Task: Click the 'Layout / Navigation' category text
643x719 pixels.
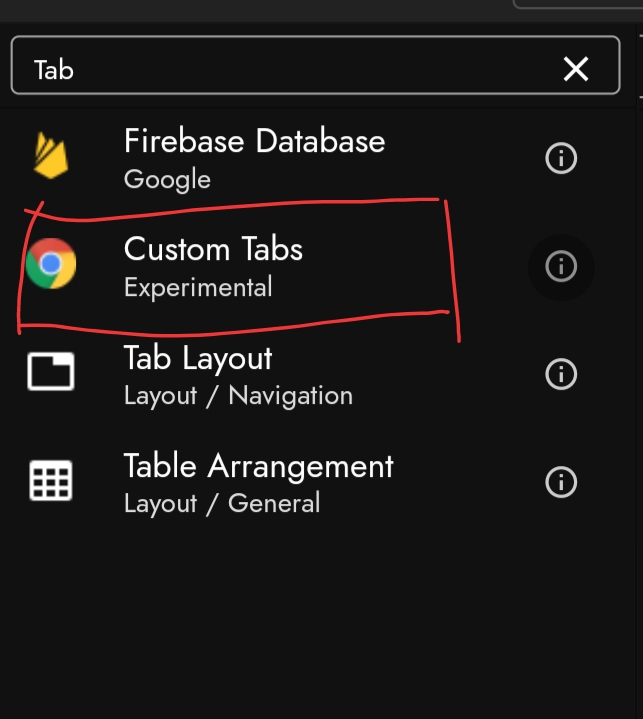Action: click(238, 396)
